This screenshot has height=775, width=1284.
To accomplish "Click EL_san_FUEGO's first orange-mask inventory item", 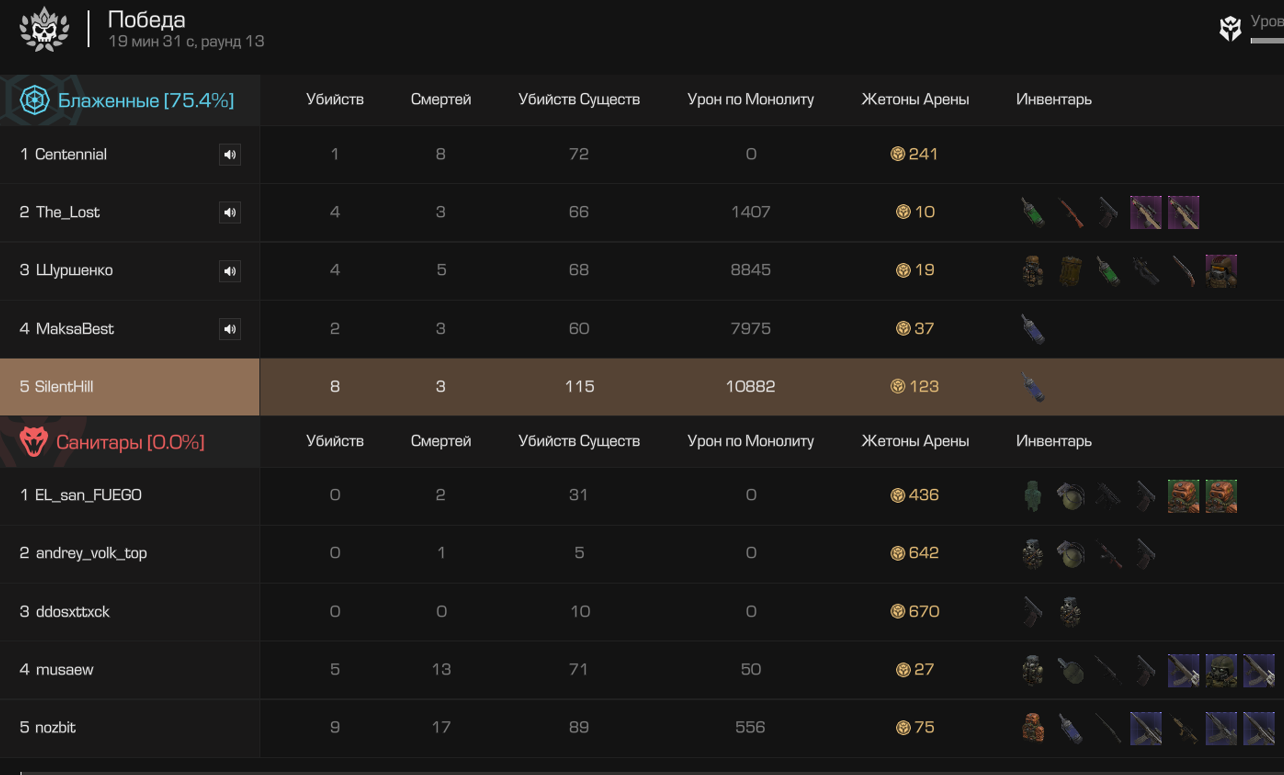I will click(x=1184, y=496).
